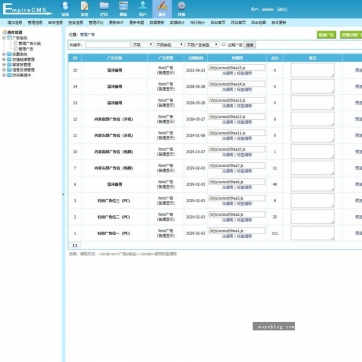This screenshot has width=362, height=362.
Task: Select 管理信息 in the secondary menu
Action: pyautogui.click(x=35, y=23)
